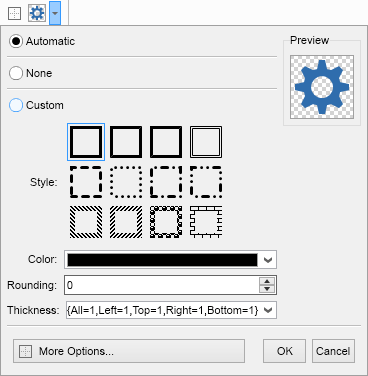The image size is (368, 376).
Task: Click dropdown arrow beside gear icon
Action: tap(55, 13)
